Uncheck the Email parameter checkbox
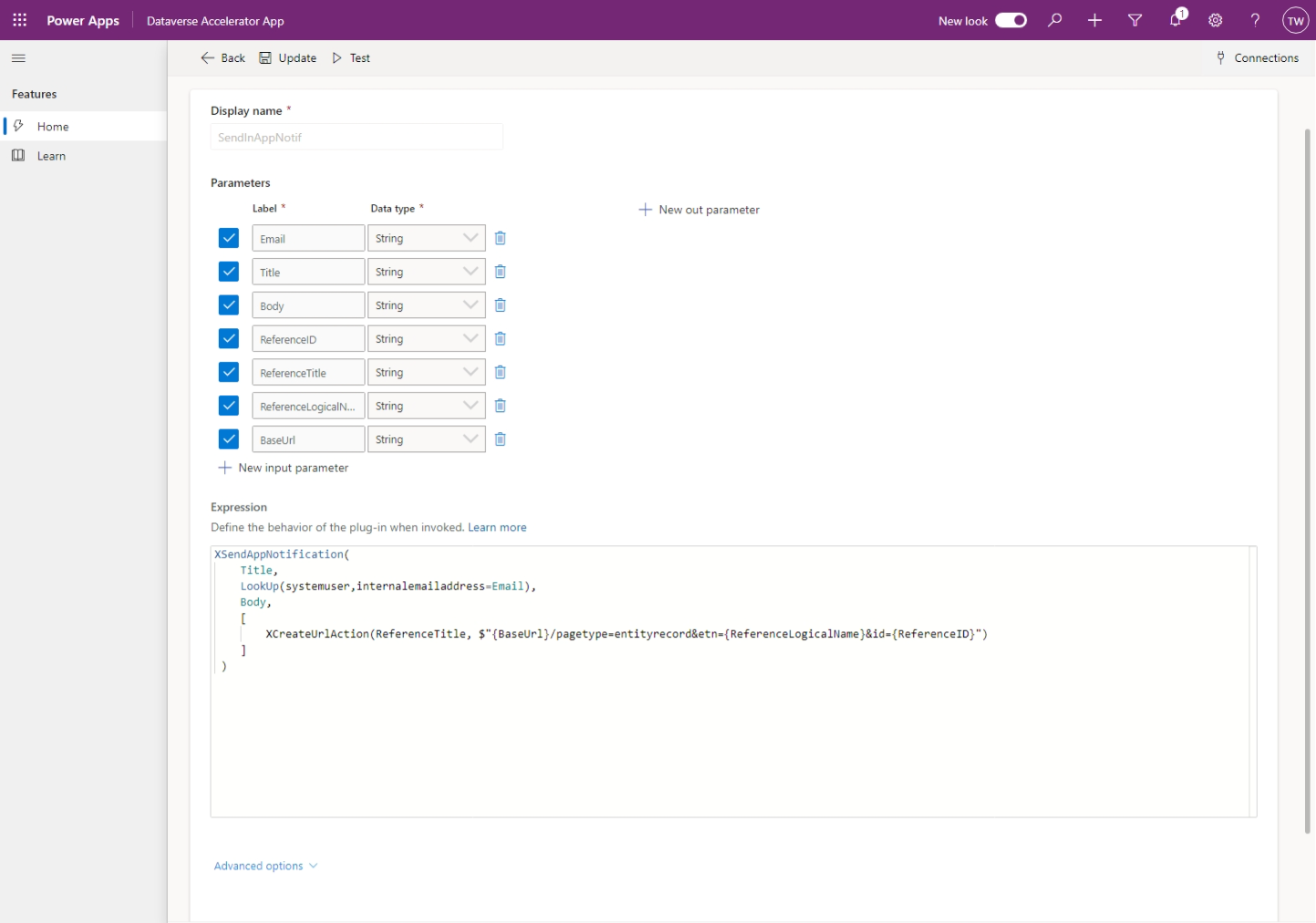 click(229, 238)
